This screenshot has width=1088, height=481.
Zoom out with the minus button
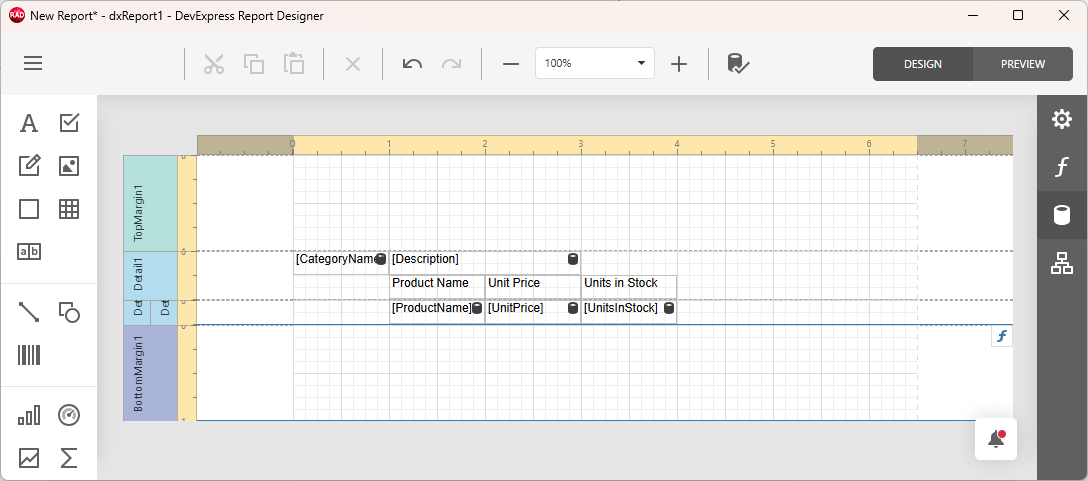pos(511,64)
